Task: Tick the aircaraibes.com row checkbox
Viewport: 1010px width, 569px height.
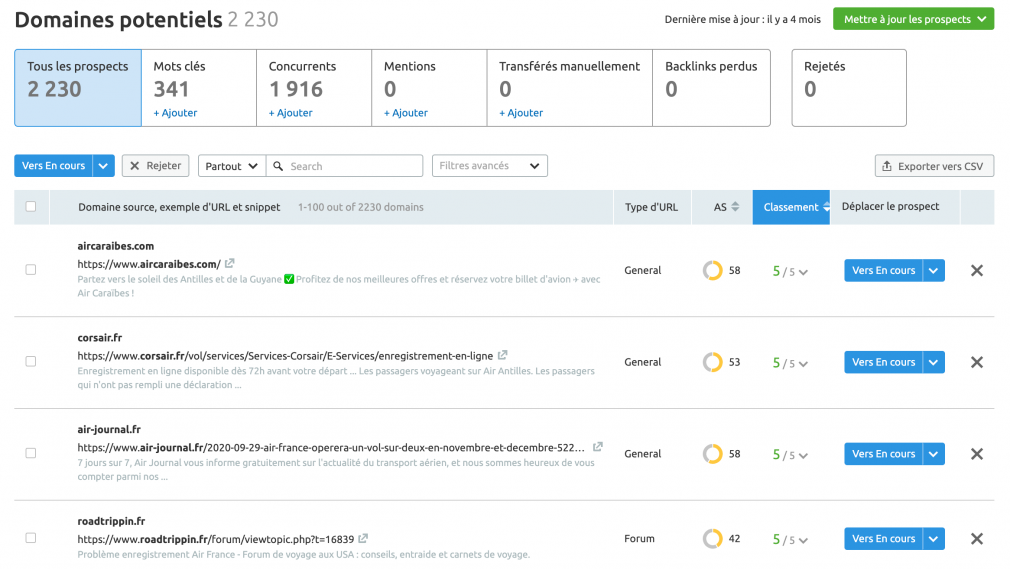Action: (x=31, y=270)
